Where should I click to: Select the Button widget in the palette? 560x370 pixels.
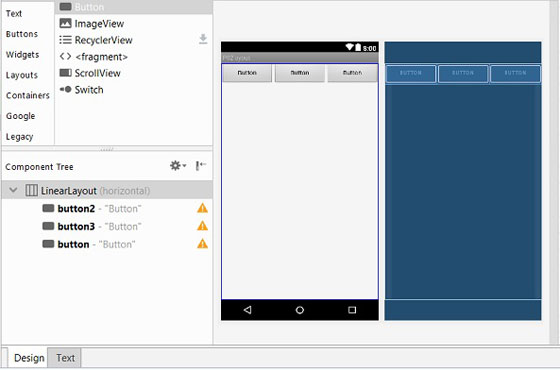point(134,7)
